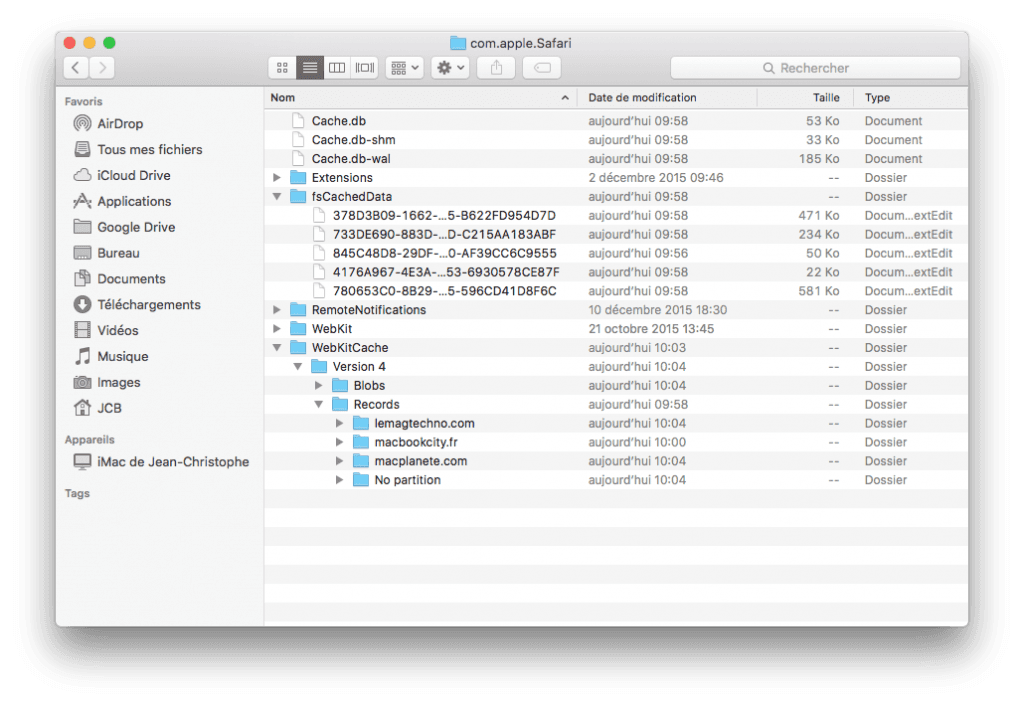Sort by Date de modification column
This screenshot has height=706, width=1024.
click(x=667, y=97)
